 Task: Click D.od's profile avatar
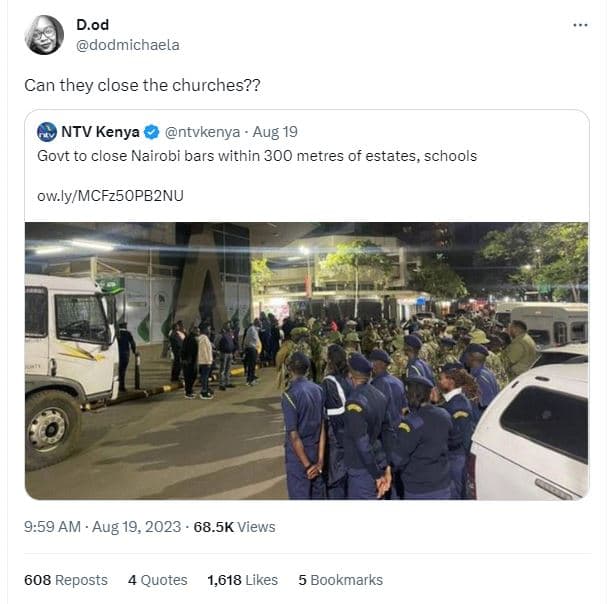pos(44,35)
